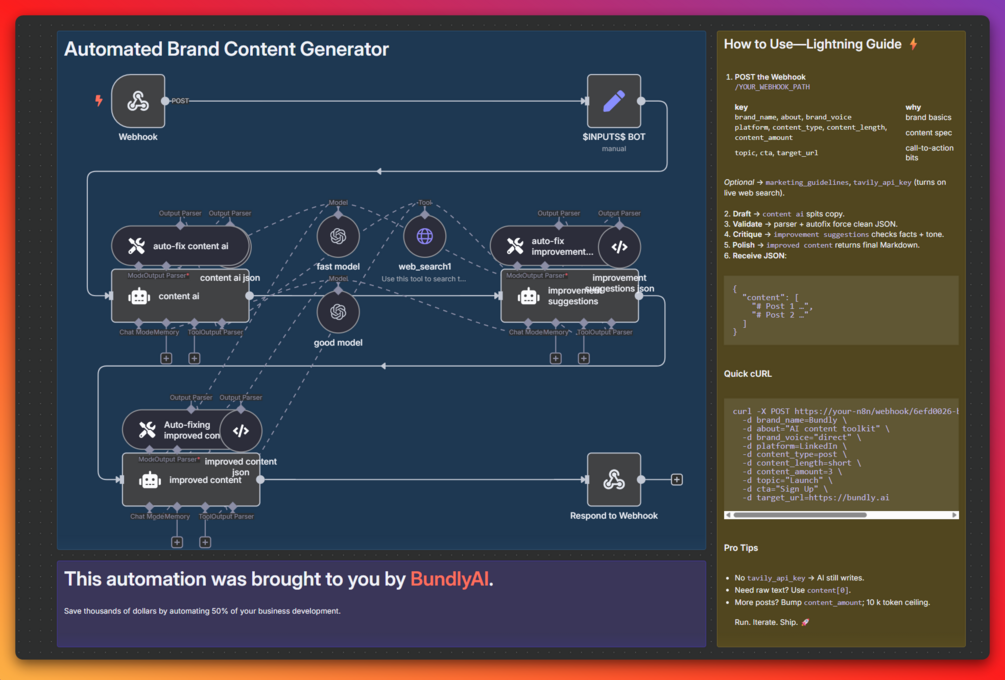The image size is (1005, 680).
Task: Click the 'Automated Brand Content Generator' title
Action: (x=226, y=49)
